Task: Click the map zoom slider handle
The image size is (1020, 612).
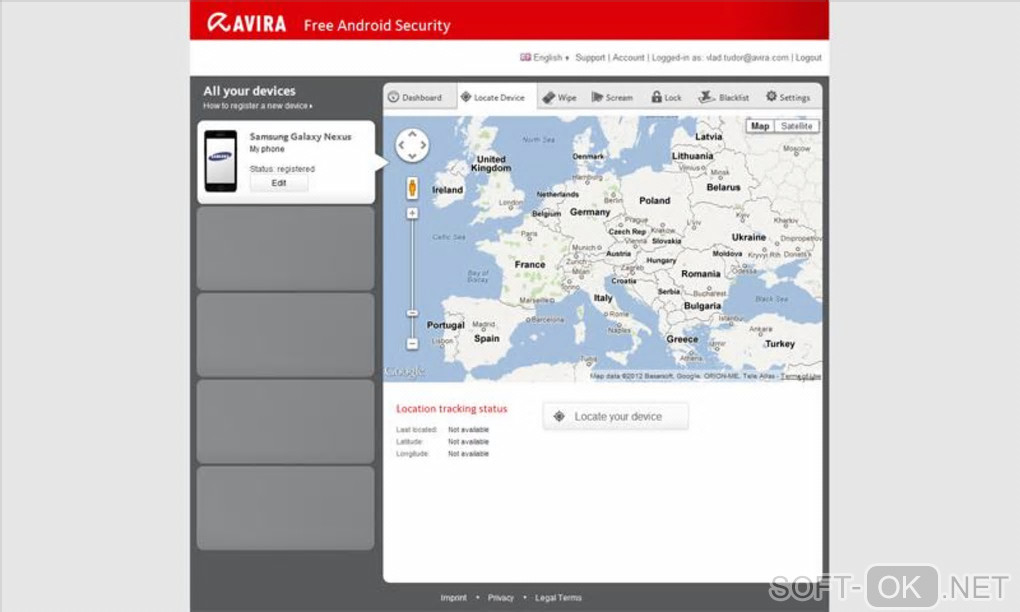Action: [412, 313]
